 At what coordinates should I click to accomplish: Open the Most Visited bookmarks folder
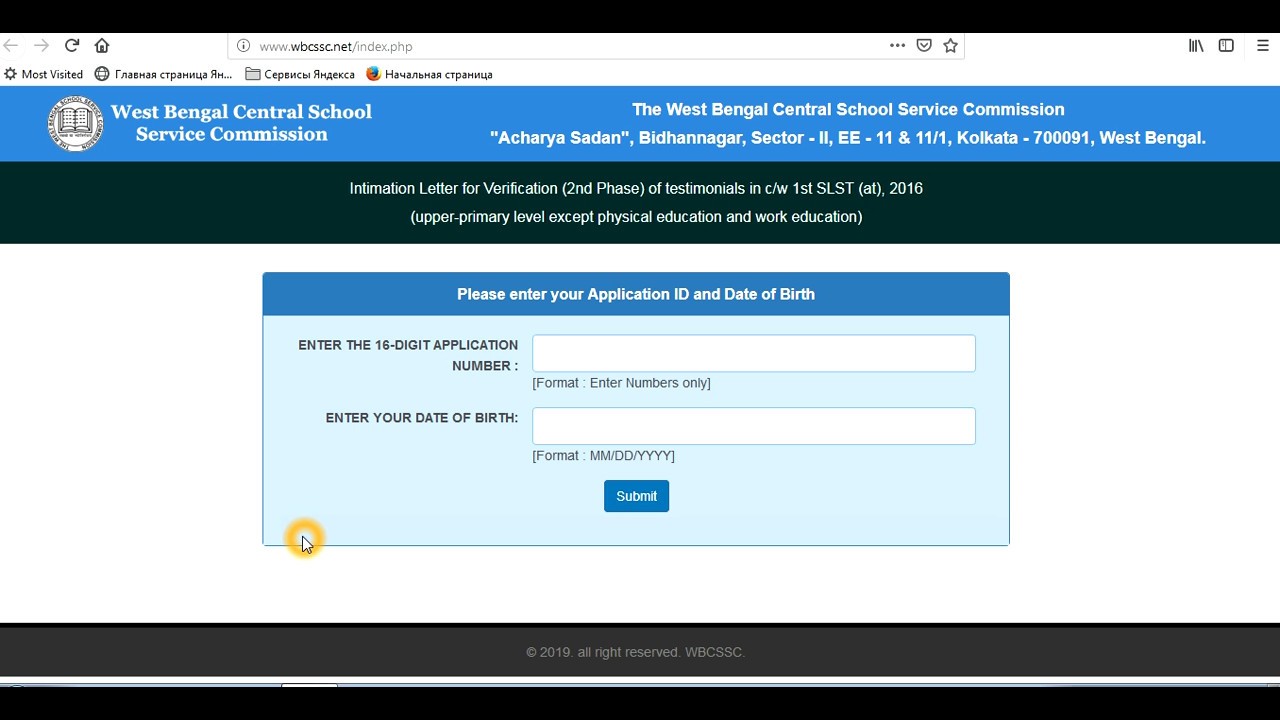tap(44, 74)
